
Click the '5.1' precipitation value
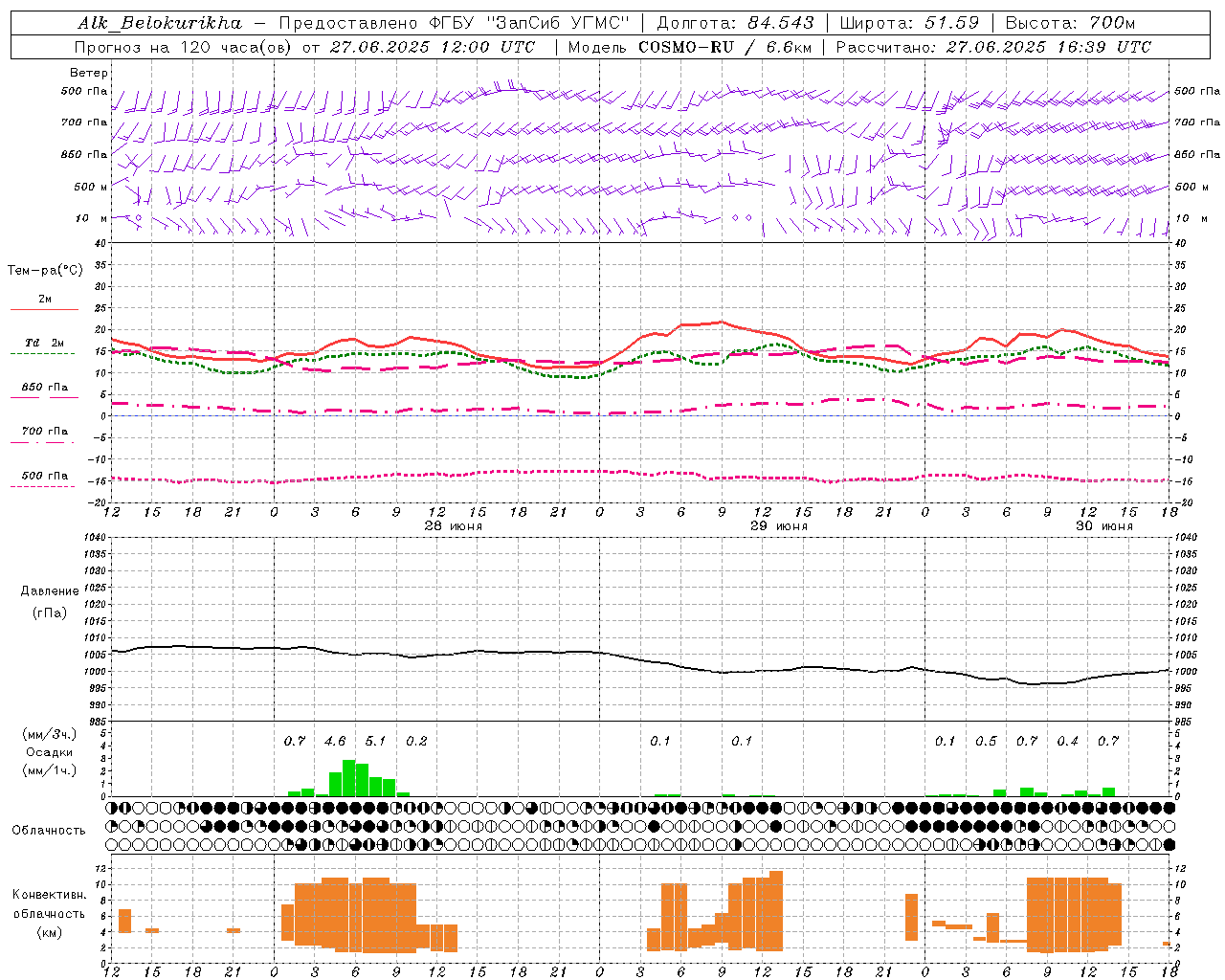(375, 742)
